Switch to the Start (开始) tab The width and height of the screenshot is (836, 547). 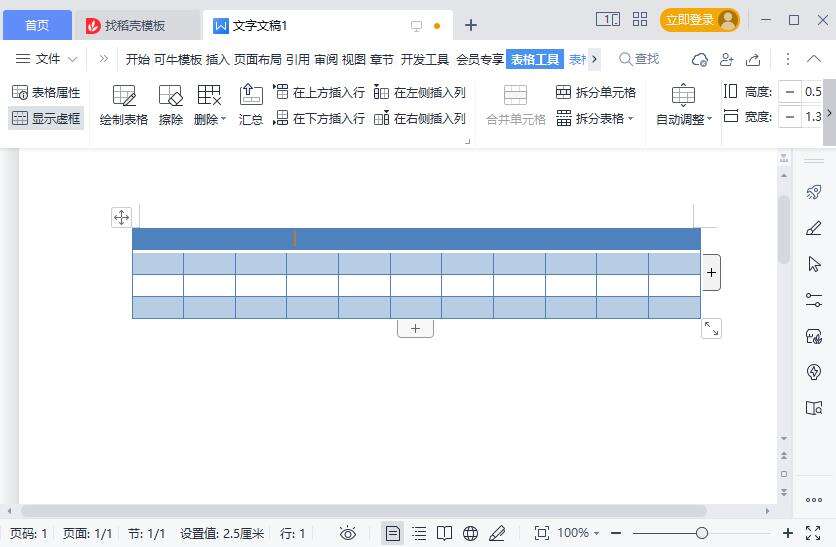click(138, 59)
